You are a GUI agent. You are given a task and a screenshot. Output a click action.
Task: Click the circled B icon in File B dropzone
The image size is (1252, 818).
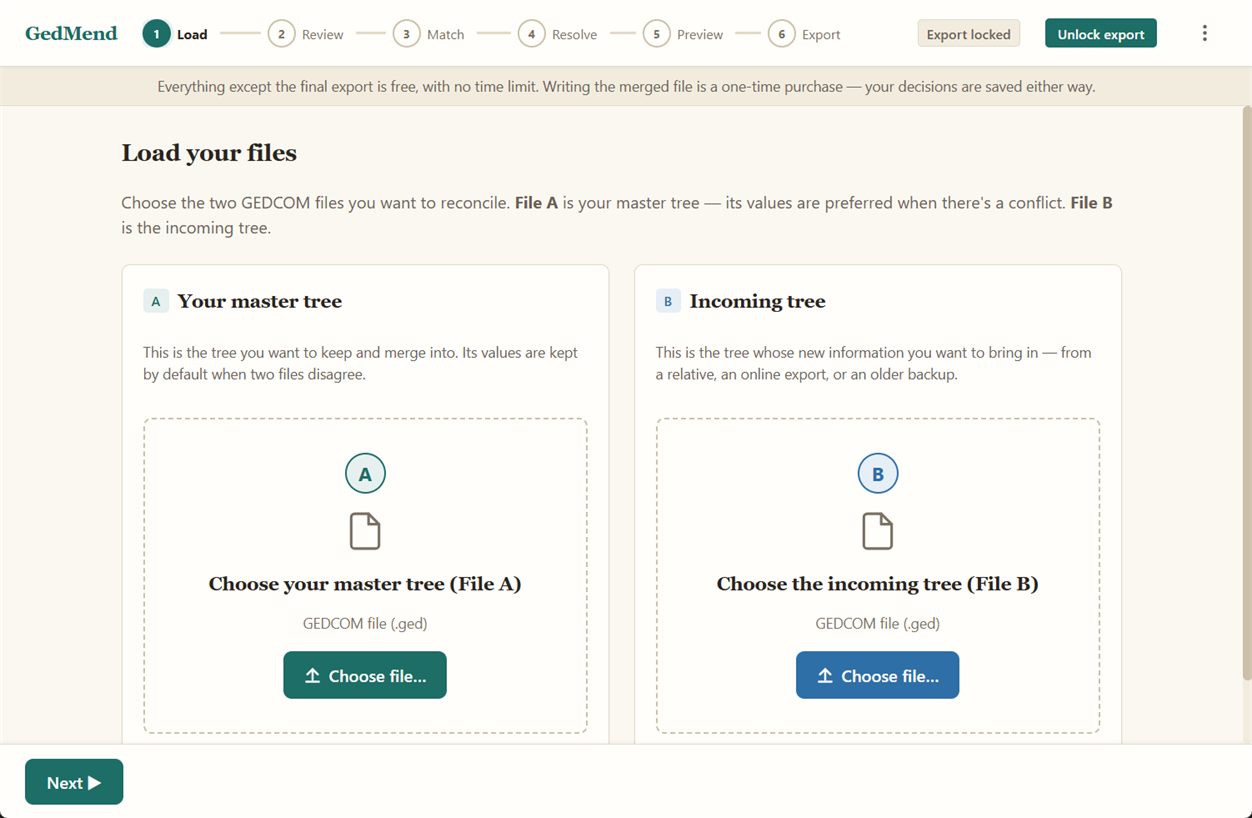tap(878, 474)
